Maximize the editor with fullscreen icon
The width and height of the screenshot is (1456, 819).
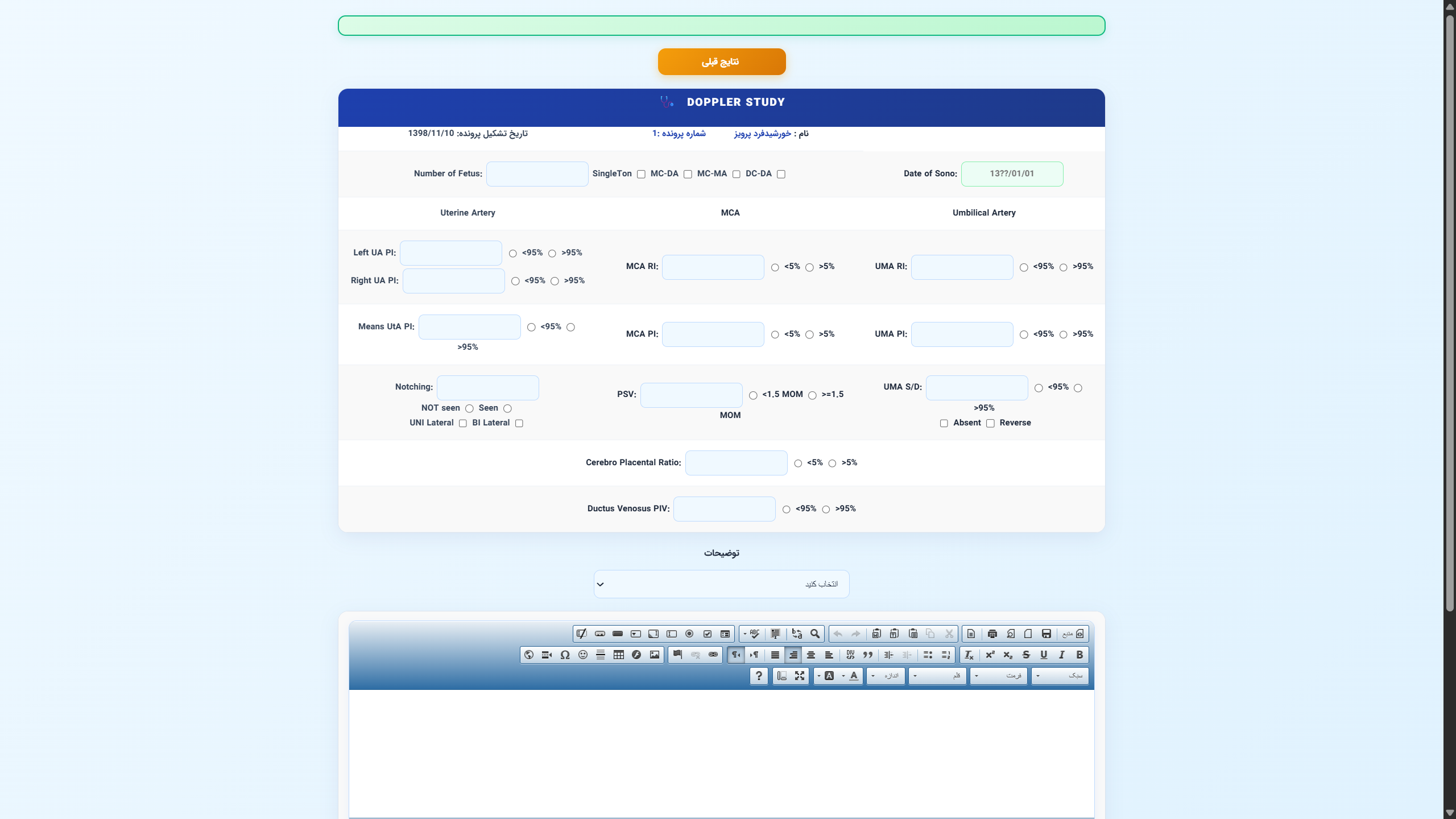[800, 676]
